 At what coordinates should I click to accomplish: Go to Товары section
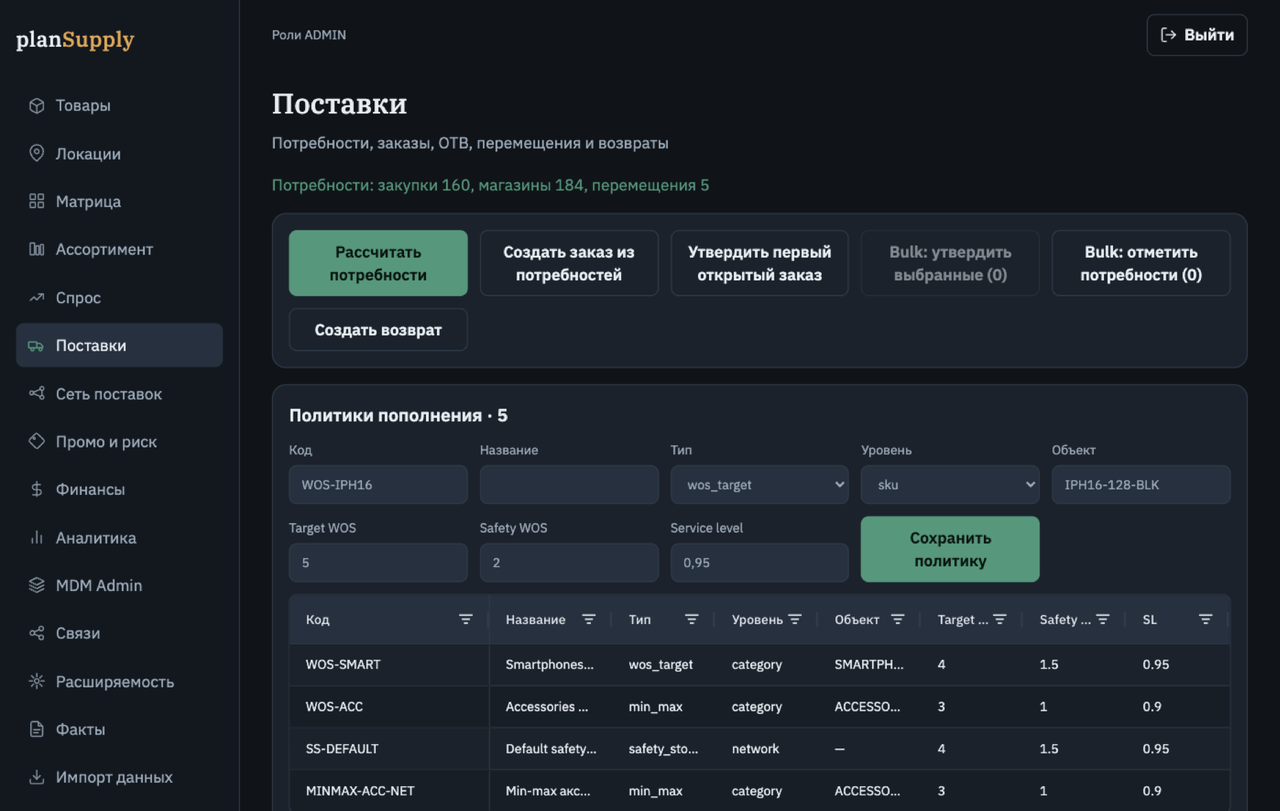119,105
